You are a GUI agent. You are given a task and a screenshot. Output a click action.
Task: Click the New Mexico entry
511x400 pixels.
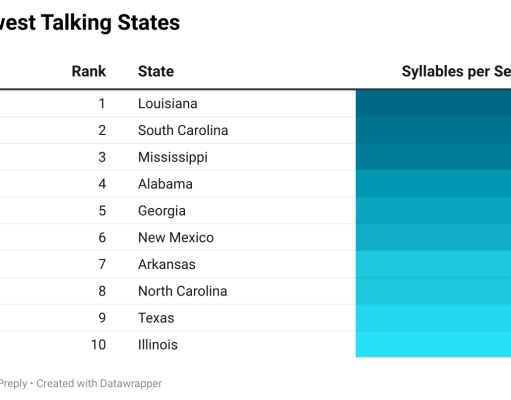(176, 238)
